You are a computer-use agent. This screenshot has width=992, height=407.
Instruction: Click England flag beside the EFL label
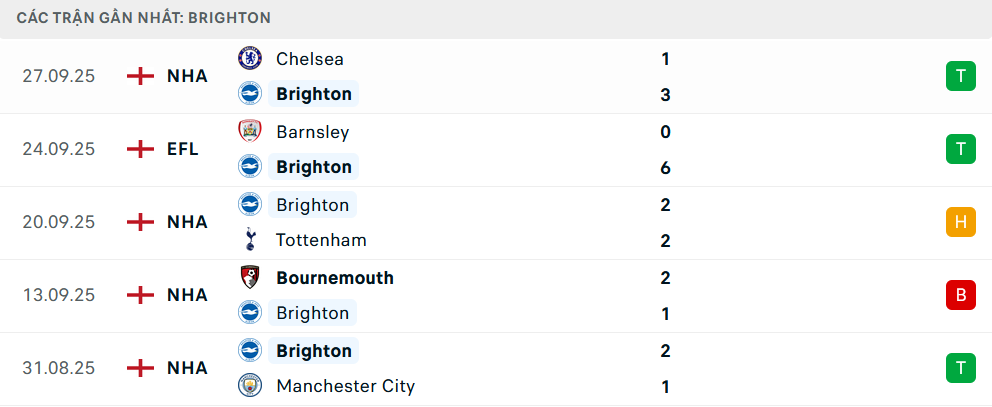point(141,149)
